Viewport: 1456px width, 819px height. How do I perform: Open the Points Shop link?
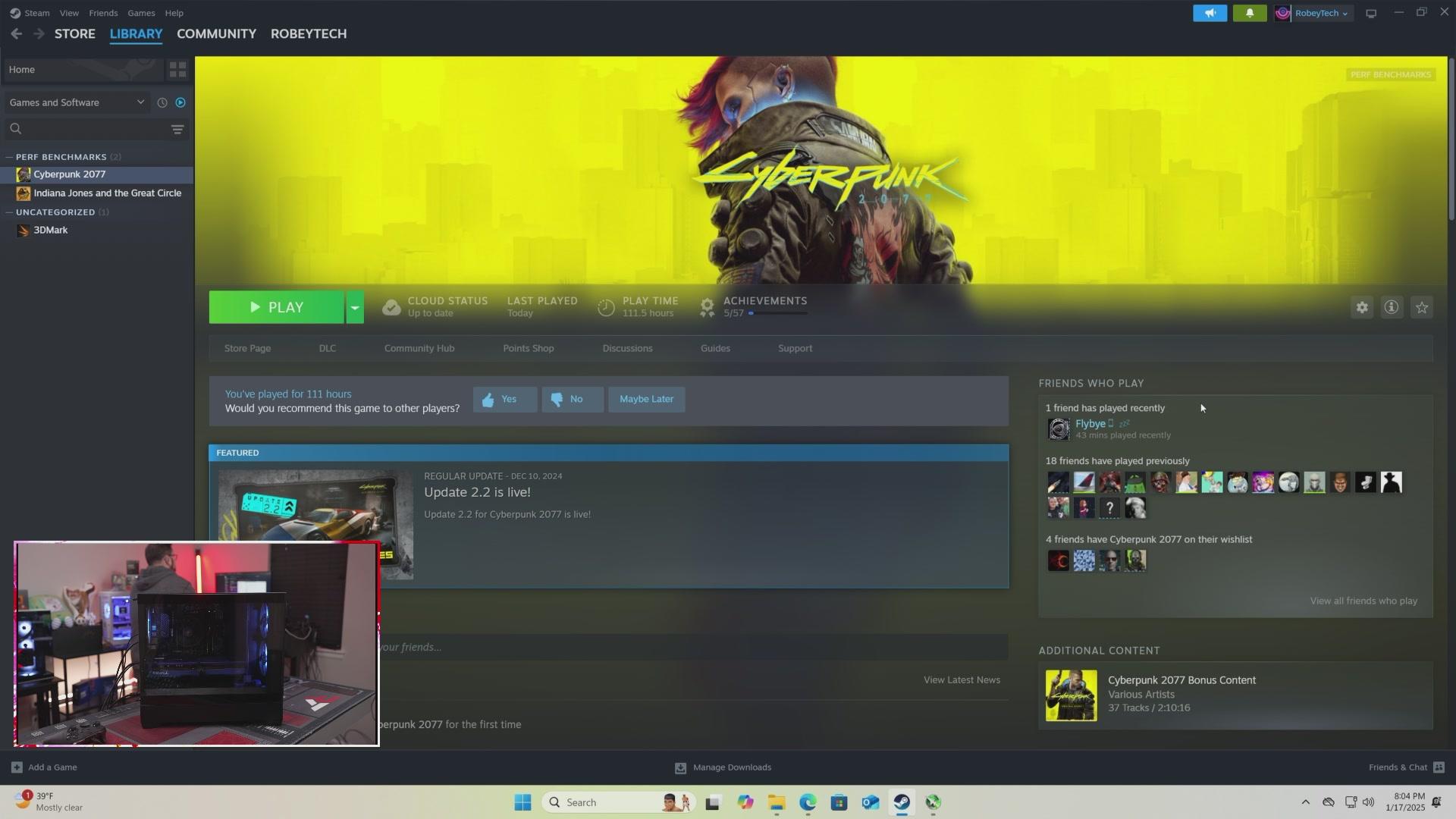pyautogui.click(x=529, y=348)
